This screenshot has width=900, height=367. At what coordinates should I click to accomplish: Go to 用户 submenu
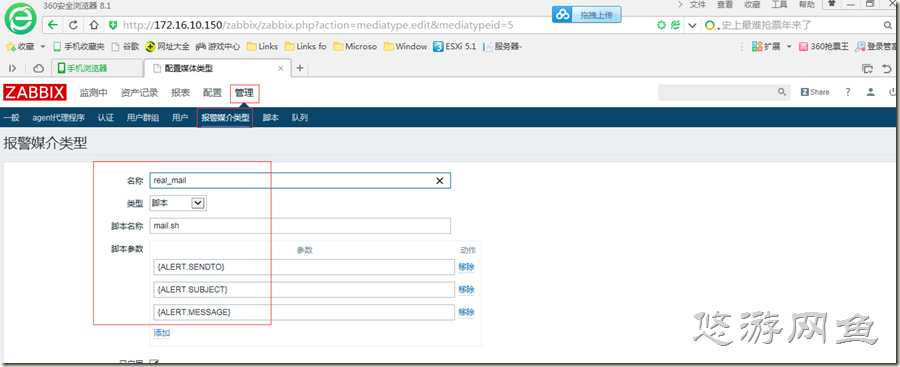click(x=180, y=118)
